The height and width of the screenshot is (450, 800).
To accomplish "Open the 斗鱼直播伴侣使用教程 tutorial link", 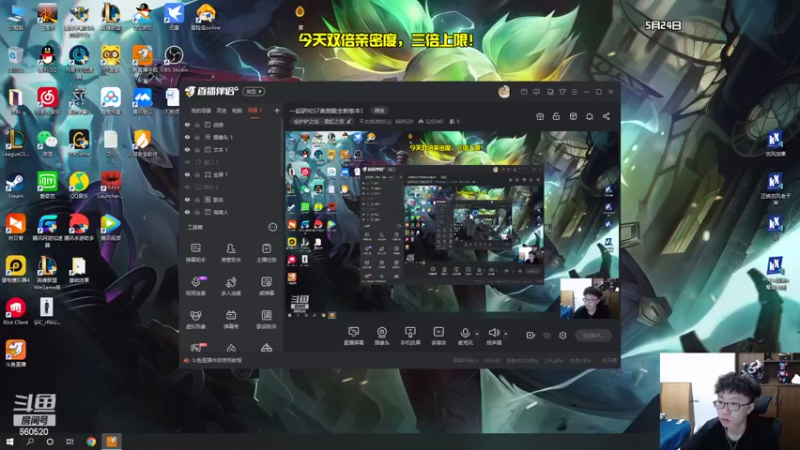I will 216,360.
